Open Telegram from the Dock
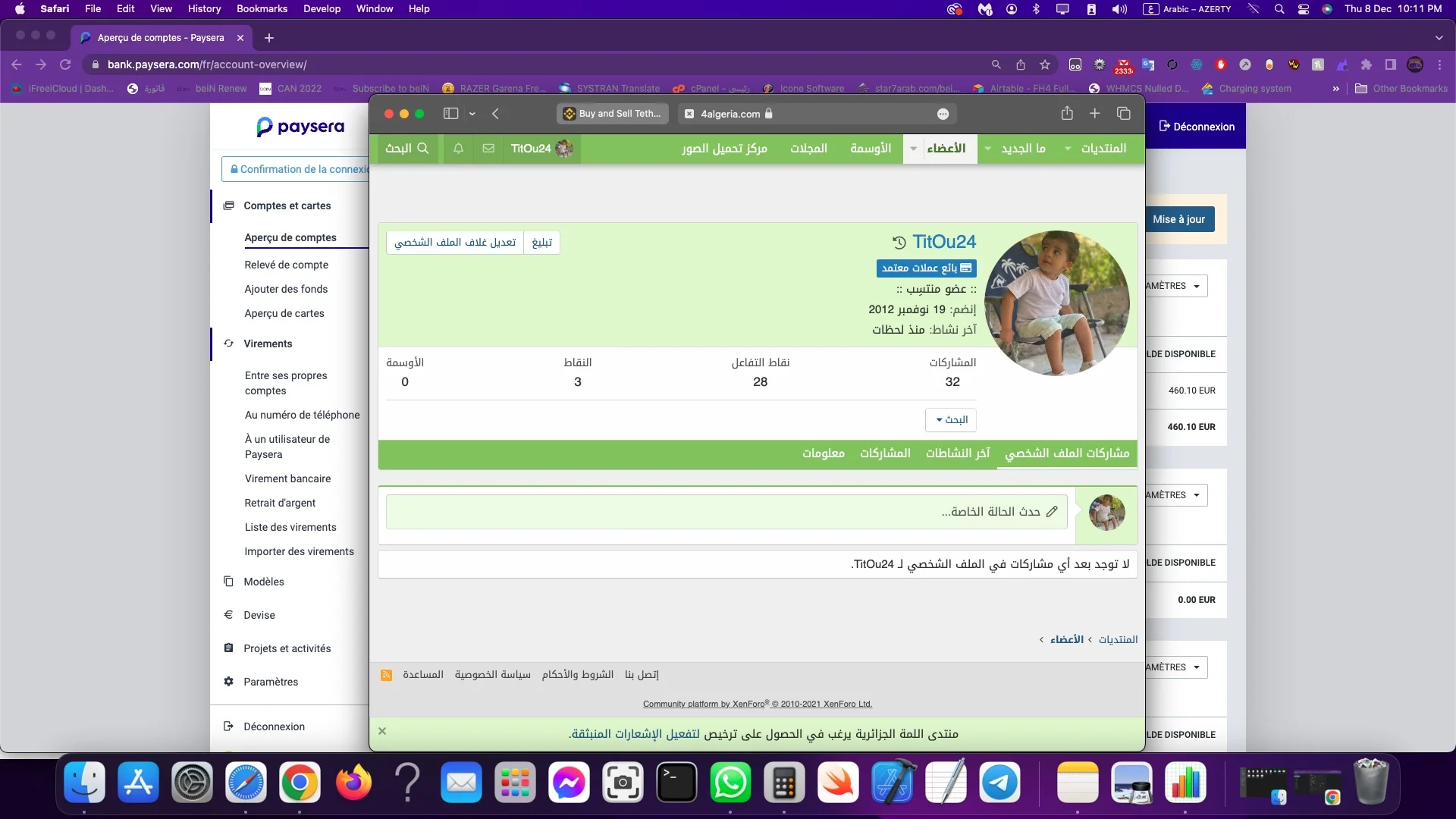Viewport: 1456px width, 819px height. coord(999,783)
